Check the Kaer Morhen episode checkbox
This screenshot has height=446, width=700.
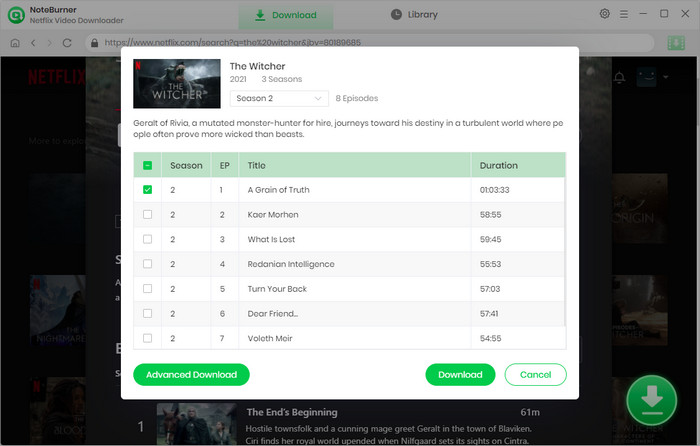click(147, 214)
